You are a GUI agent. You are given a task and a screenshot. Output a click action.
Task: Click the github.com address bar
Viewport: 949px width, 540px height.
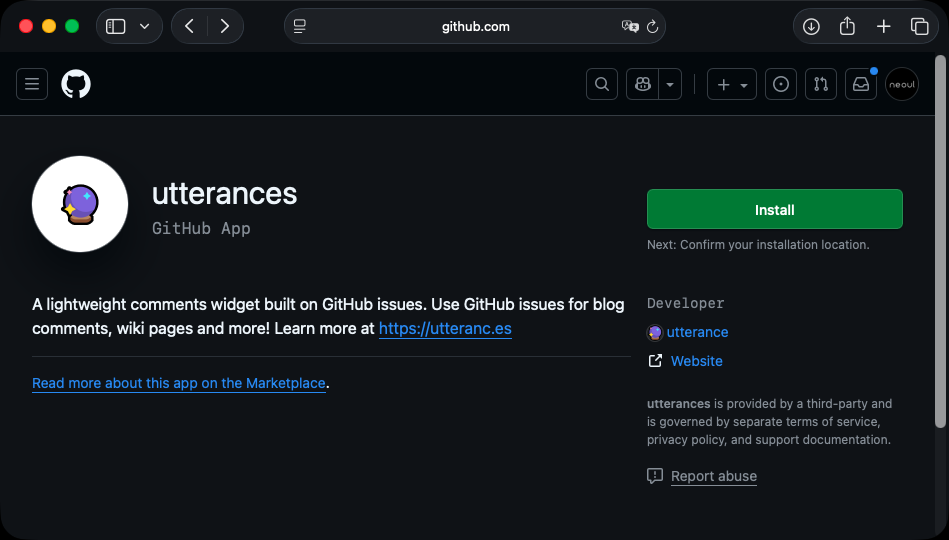click(x=475, y=27)
